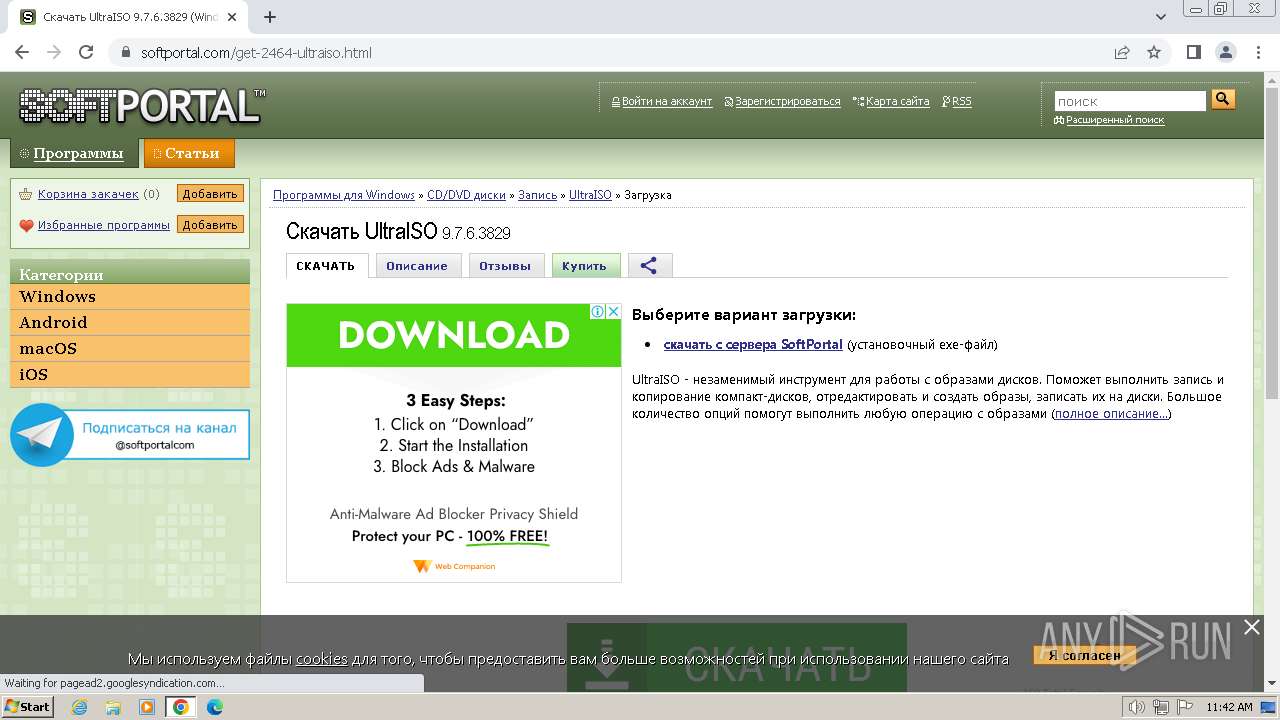Switch to the Описание tab
This screenshot has height=720, width=1280.
tap(417, 266)
